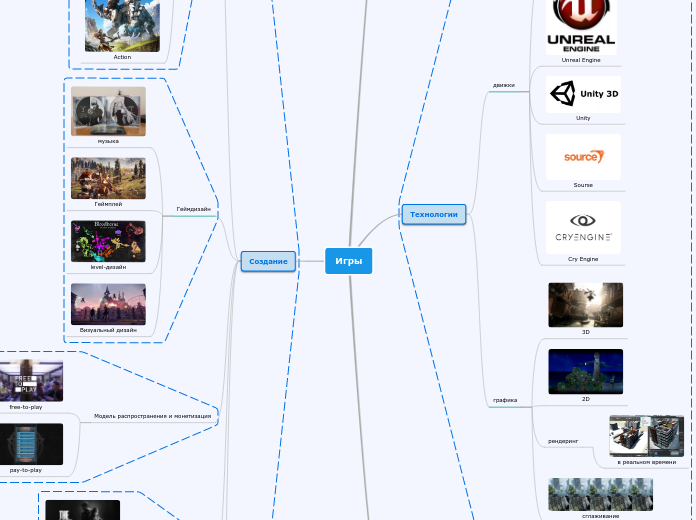Click the 'Визуальный дизайн' caption text
Screen dimensions: 696x520
[x=108, y=330]
